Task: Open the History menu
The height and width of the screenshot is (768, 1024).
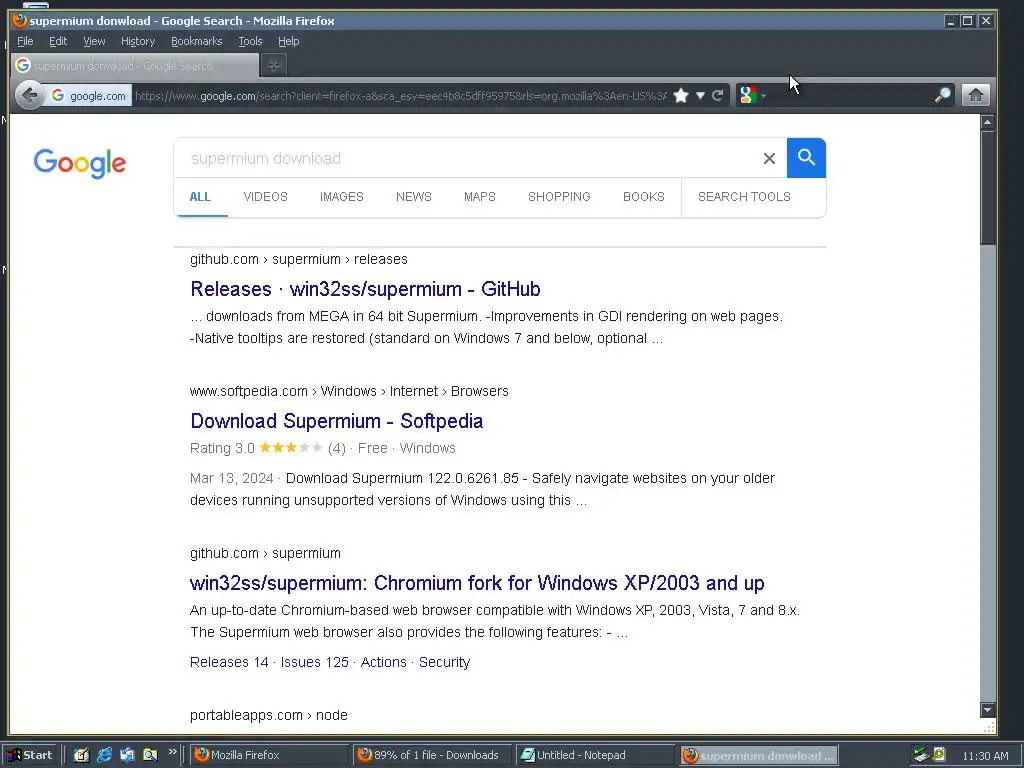Action: (x=138, y=41)
